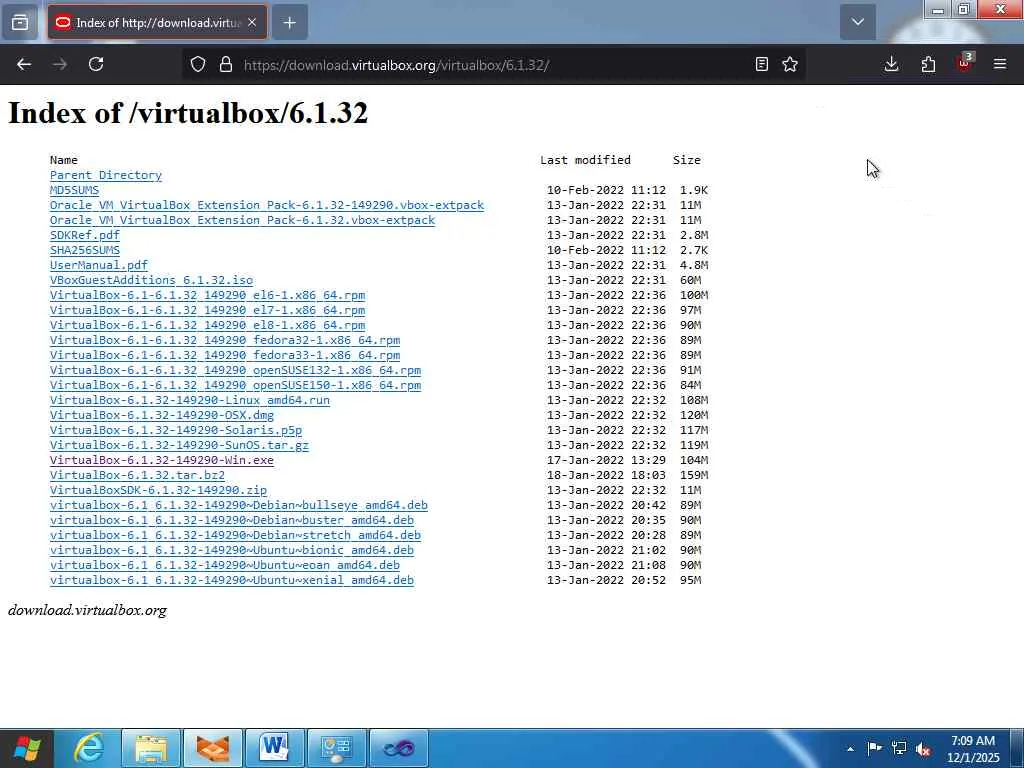1024x768 pixels.
Task: Open the Firefox application menu
Action: click(x=1000, y=64)
